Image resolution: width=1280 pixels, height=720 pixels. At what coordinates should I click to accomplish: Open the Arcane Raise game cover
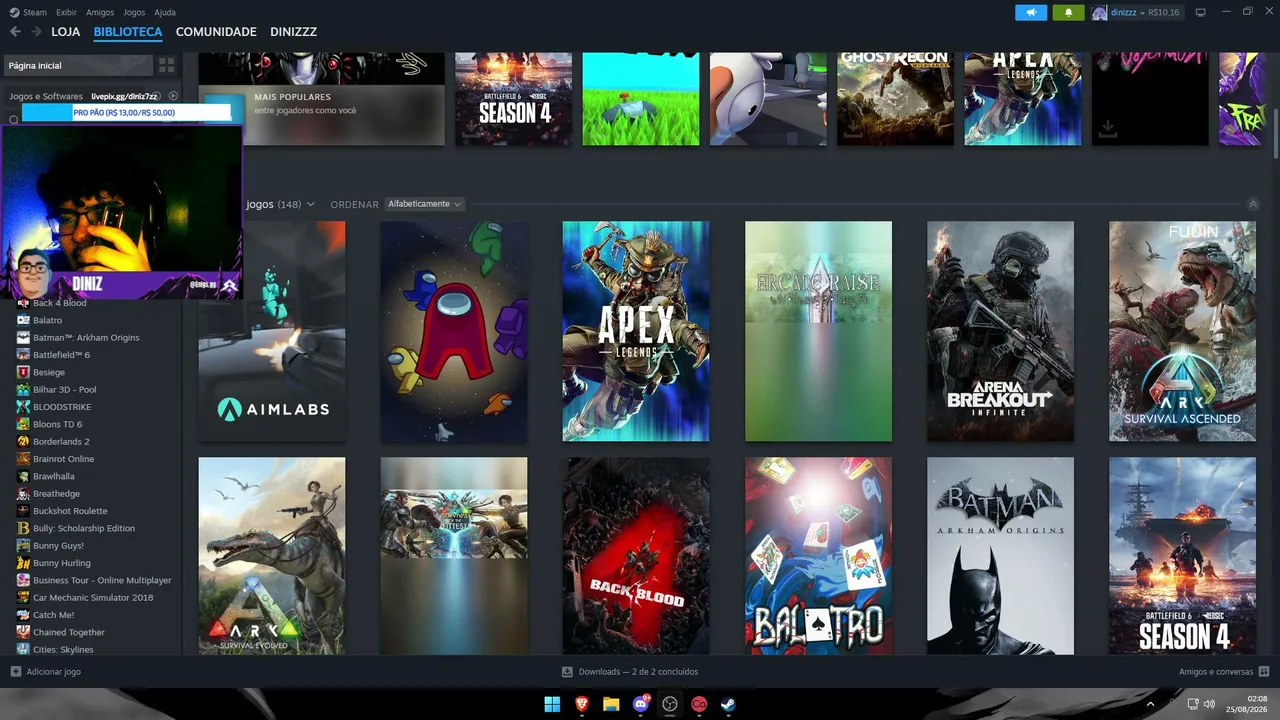818,331
